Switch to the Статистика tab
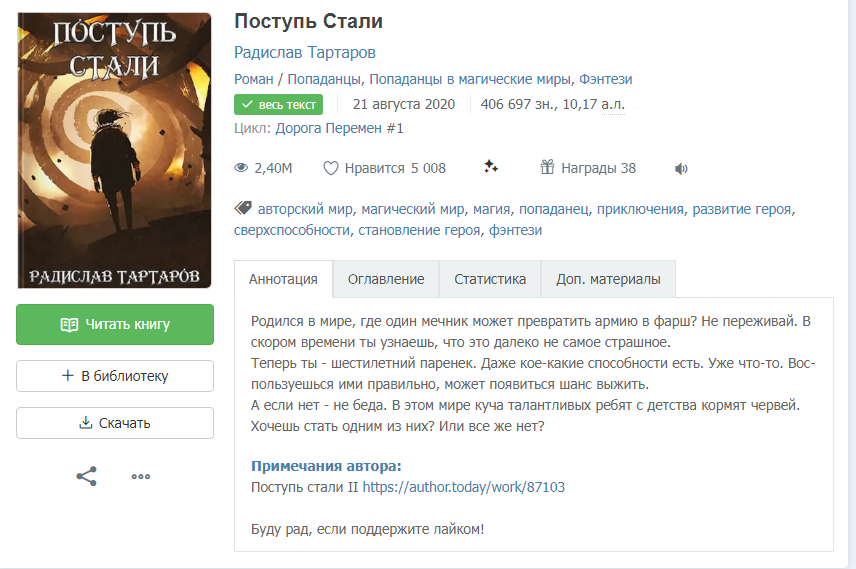This screenshot has width=856, height=569. point(490,279)
